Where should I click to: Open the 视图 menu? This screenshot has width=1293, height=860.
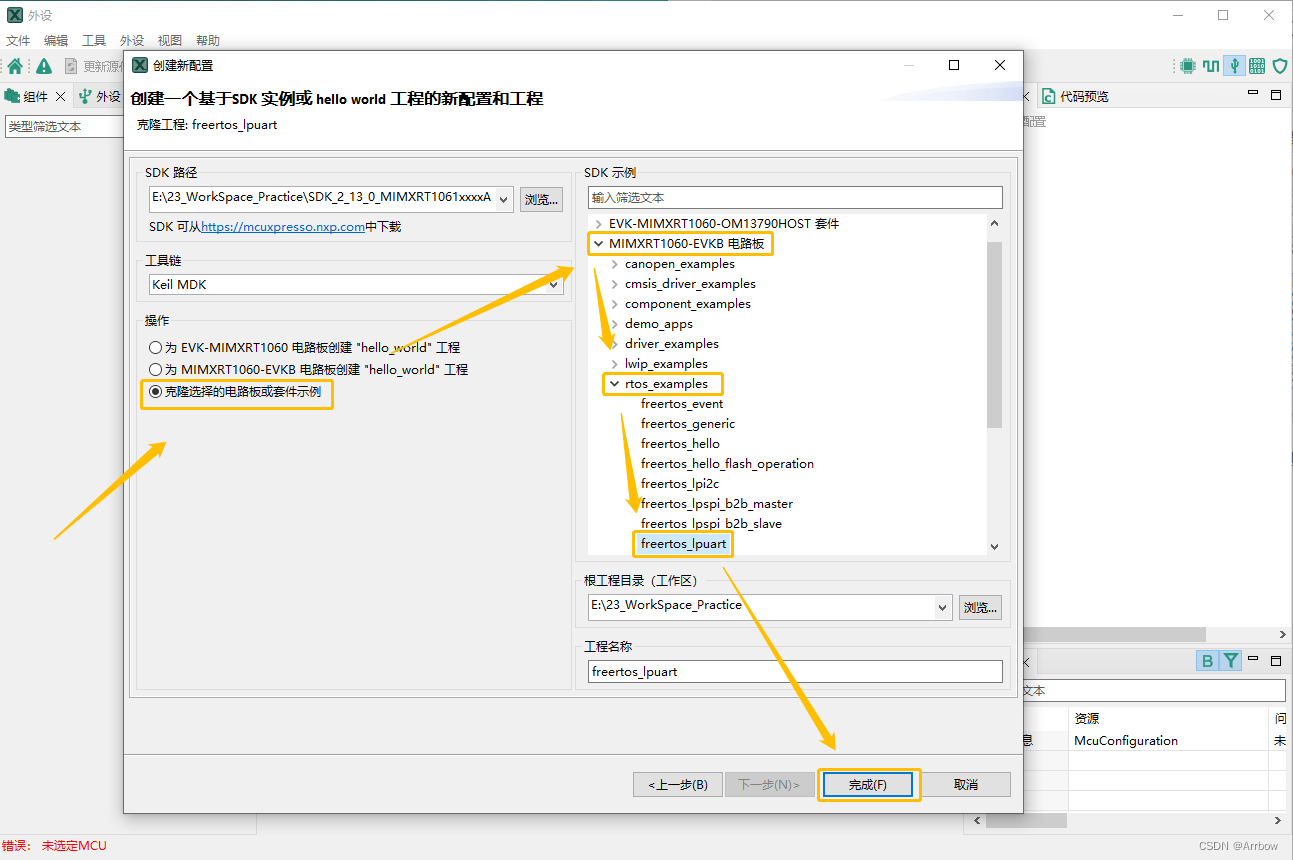tap(170, 41)
